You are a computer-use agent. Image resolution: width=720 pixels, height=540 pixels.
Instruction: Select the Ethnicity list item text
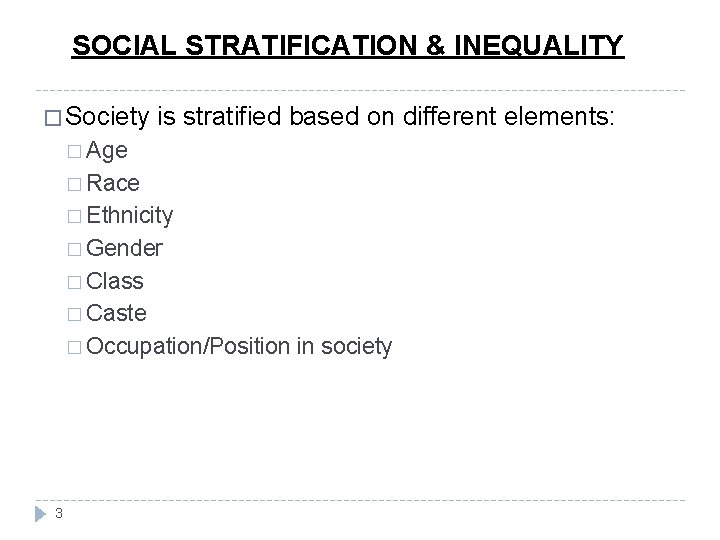coord(129,216)
